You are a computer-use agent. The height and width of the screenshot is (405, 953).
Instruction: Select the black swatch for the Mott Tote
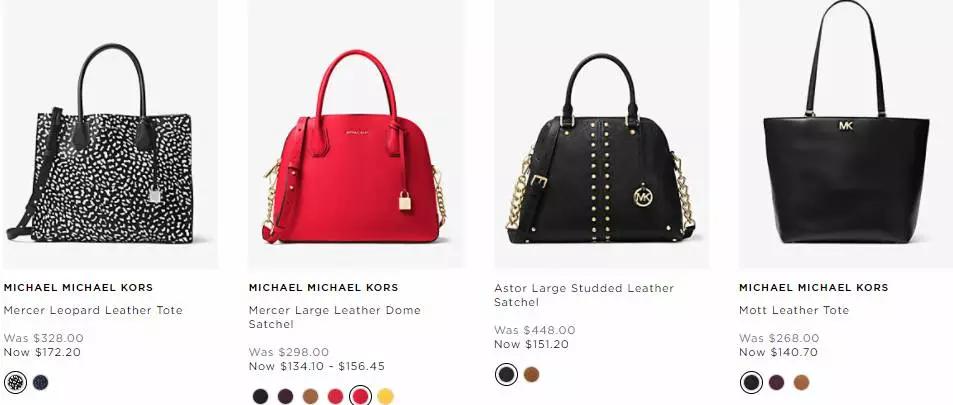[751, 382]
